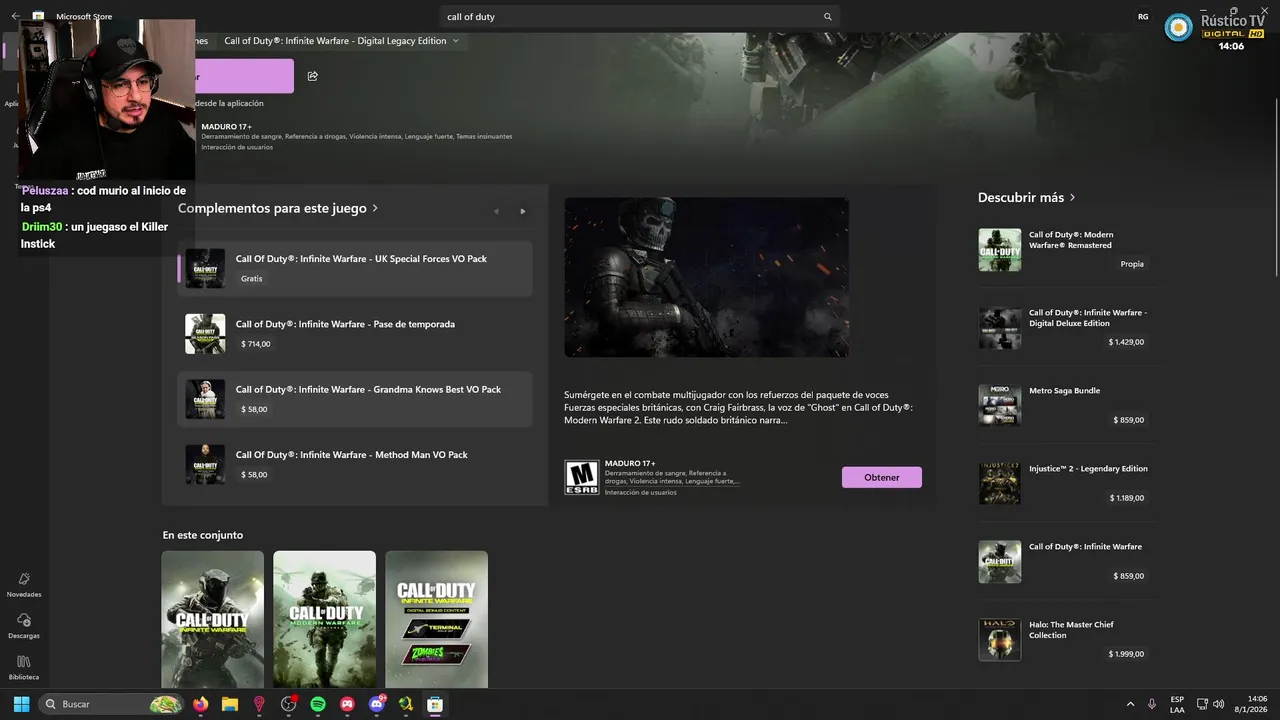Click the Halo Master Chief Collection thumbnail

click(999, 639)
